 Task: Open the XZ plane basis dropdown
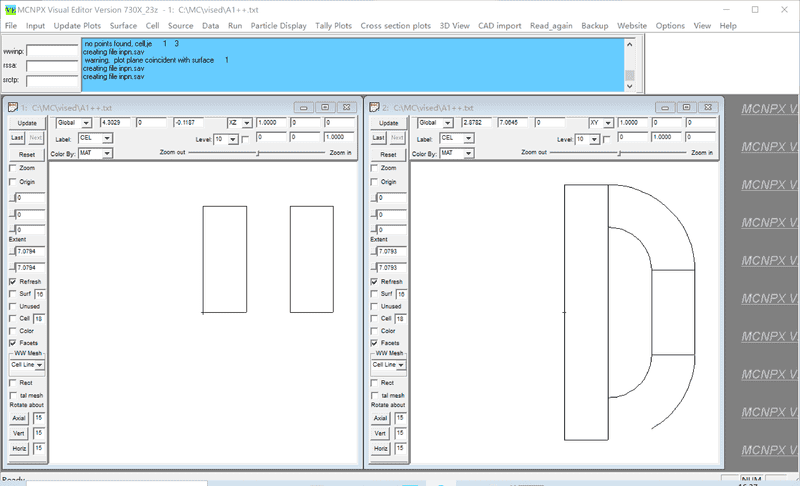[246, 123]
